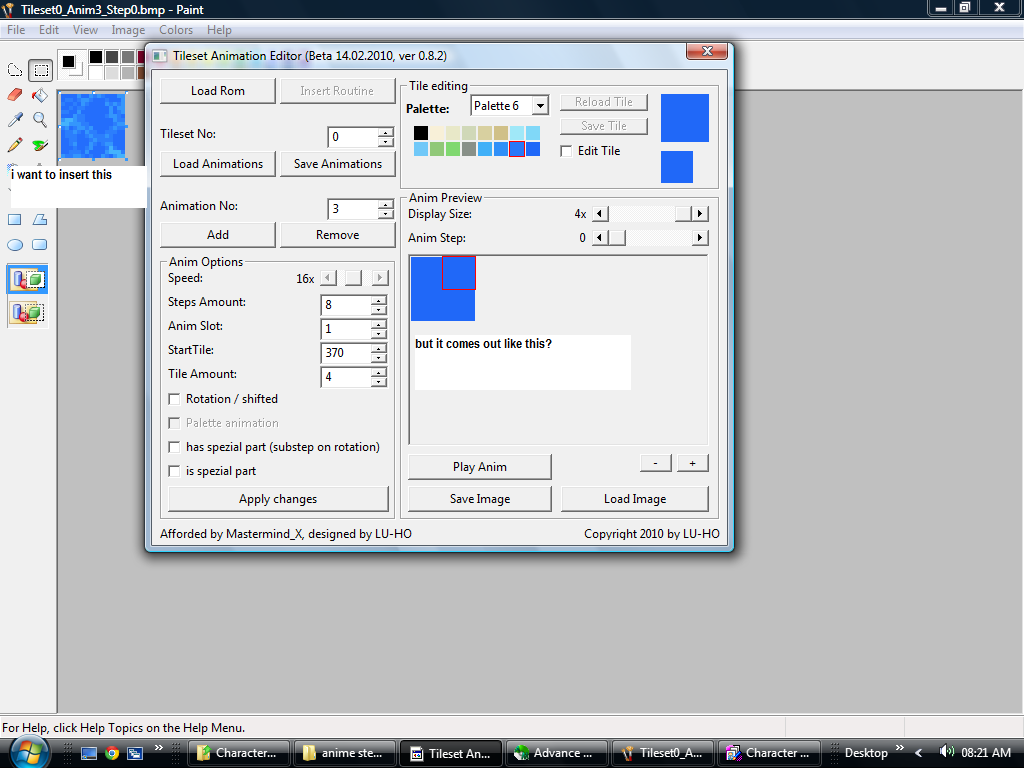Select the Fill With Color bucket tool

40,95
